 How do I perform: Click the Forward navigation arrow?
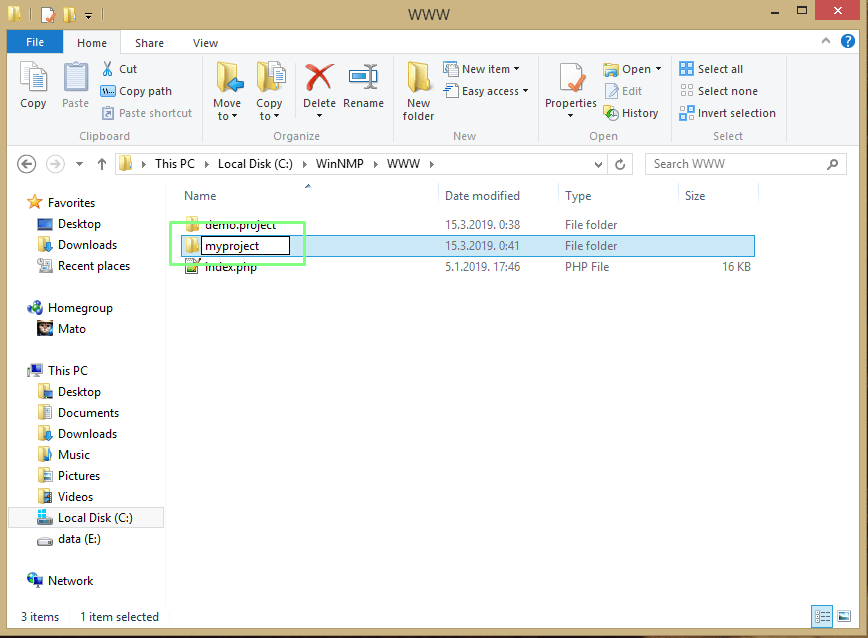(x=55, y=164)
